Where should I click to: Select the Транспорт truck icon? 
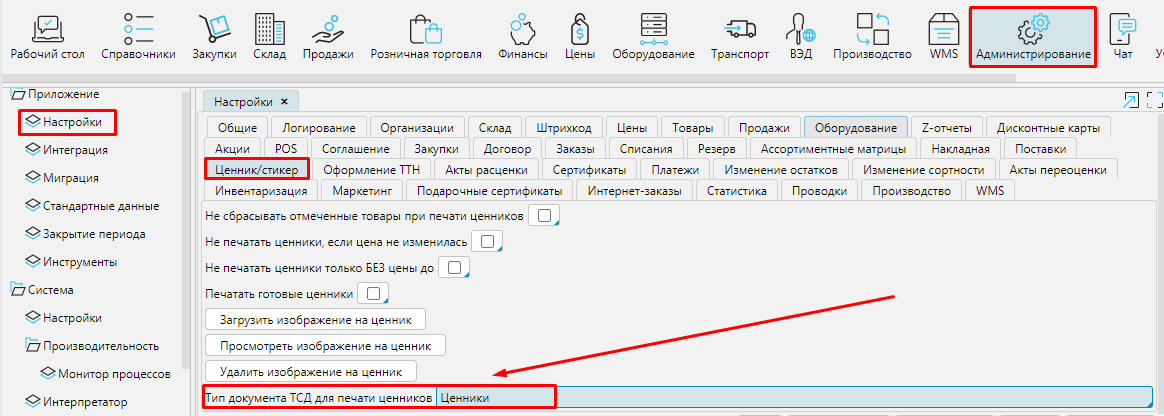click(x=740, y=28)
